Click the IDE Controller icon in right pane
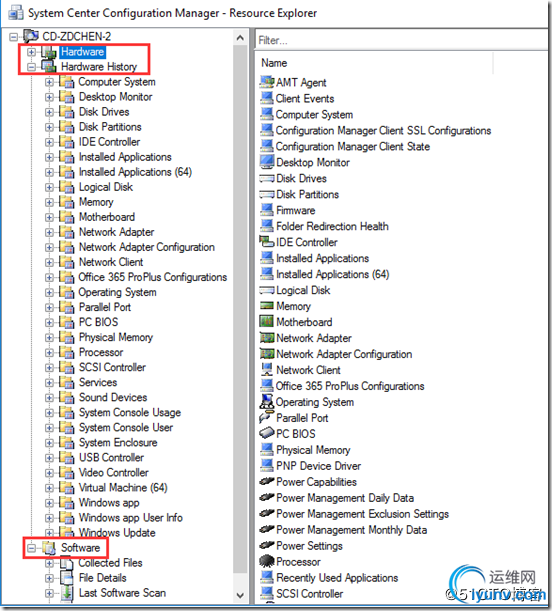 point(267,242)
